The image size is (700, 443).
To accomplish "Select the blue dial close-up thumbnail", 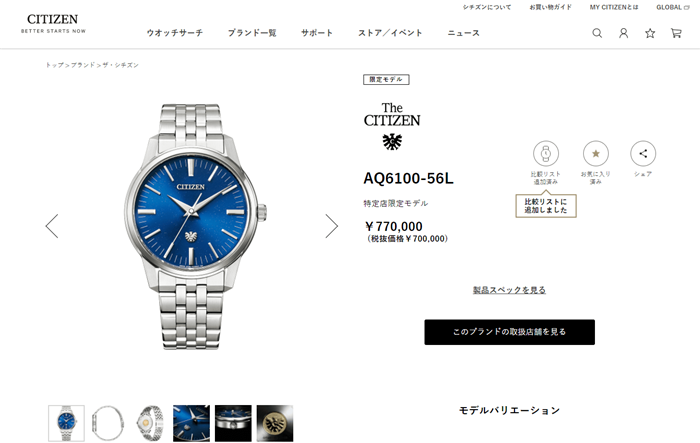I will (192, 423).
